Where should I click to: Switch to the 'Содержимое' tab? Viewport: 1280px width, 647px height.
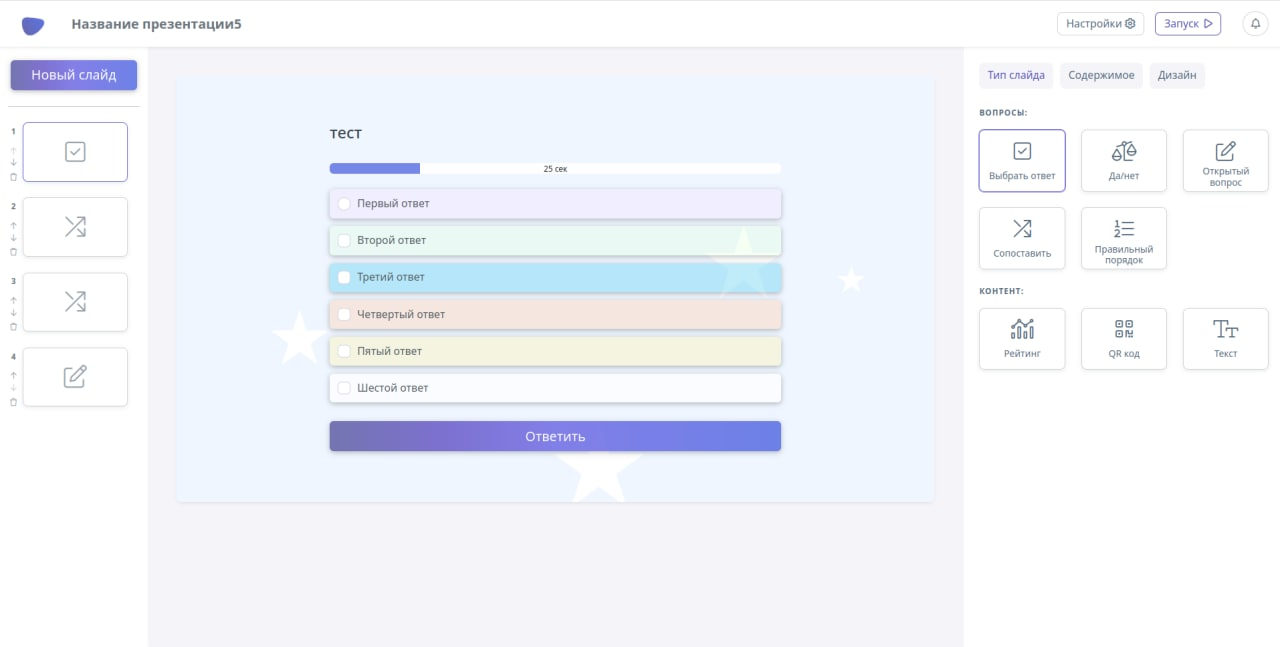1101,75
